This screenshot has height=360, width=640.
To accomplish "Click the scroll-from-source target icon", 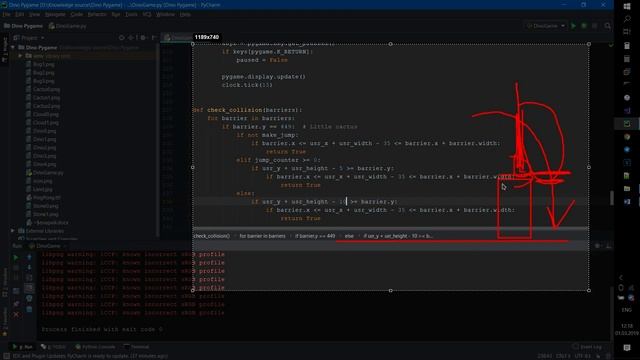I will pos(122,38).
